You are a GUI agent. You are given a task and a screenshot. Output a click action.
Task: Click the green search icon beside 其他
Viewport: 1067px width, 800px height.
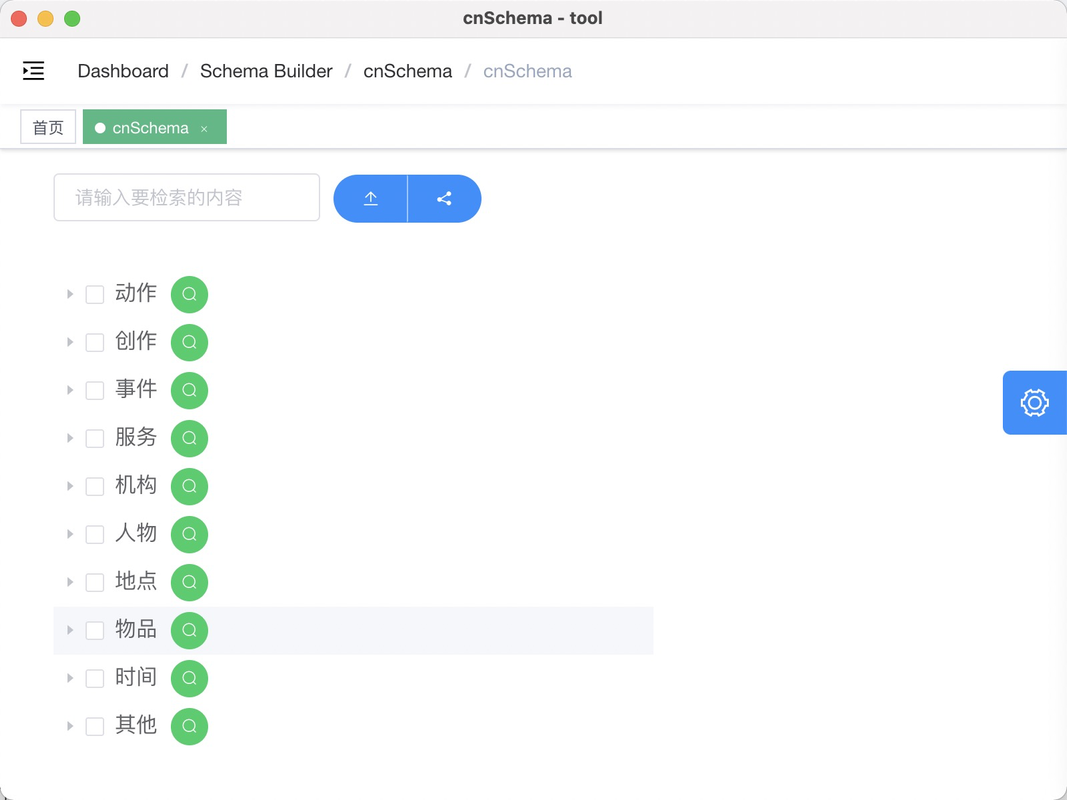tap(189, 726)
